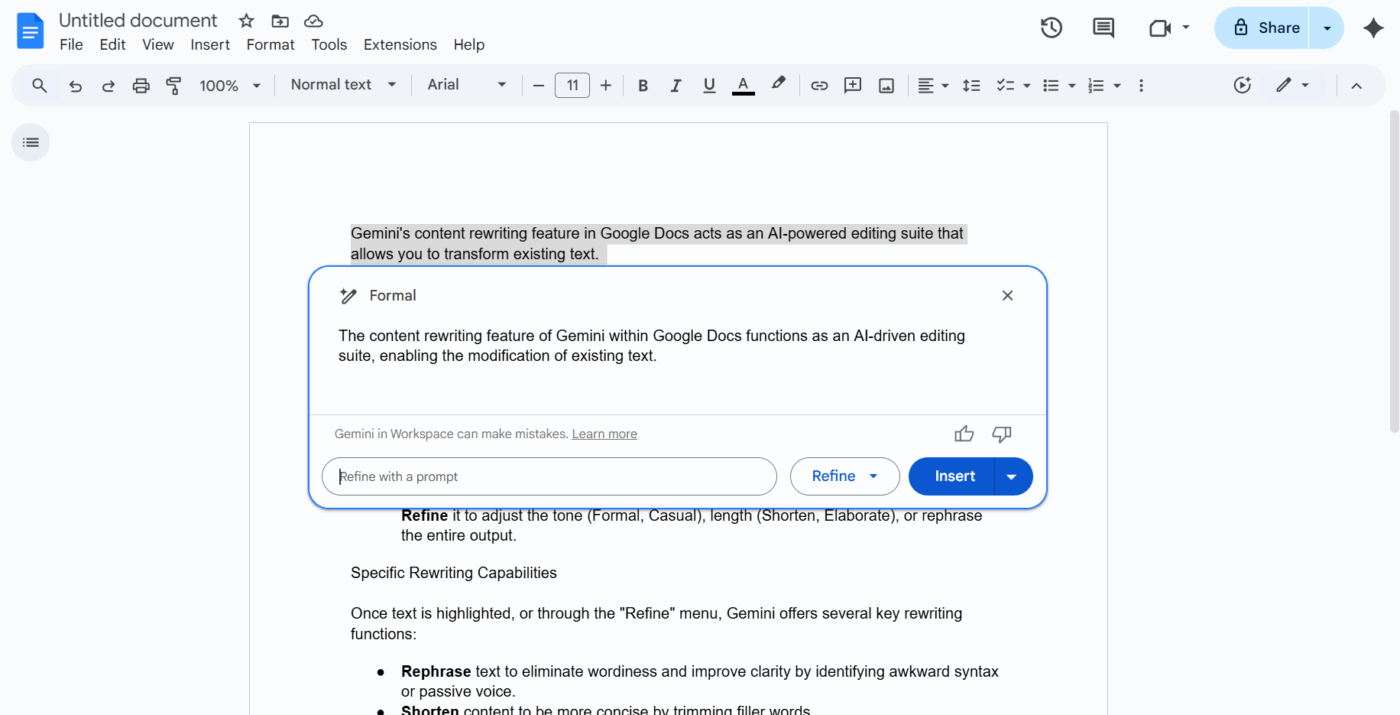Open the Arial font dropdown
Screen dimensions: 1400x715
pyautogui.click(x=467, y=85)
